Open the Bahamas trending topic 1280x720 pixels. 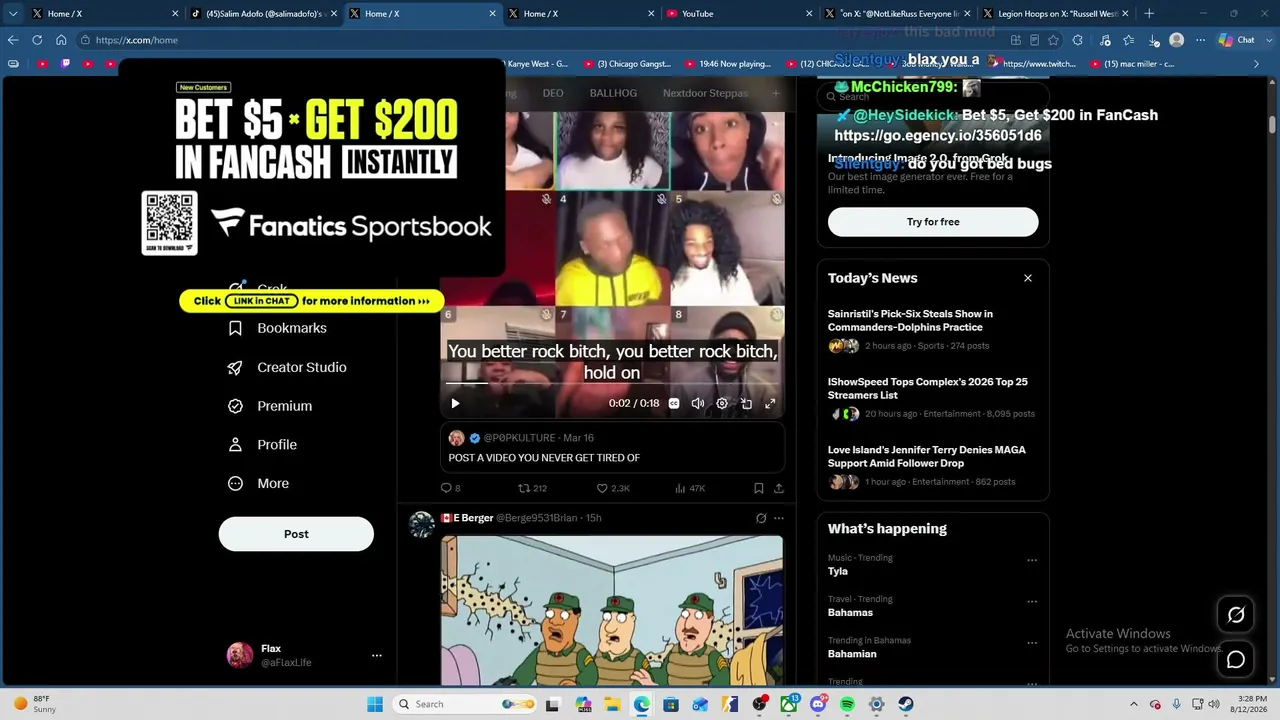pyautogui.click(x=850, y=612)
